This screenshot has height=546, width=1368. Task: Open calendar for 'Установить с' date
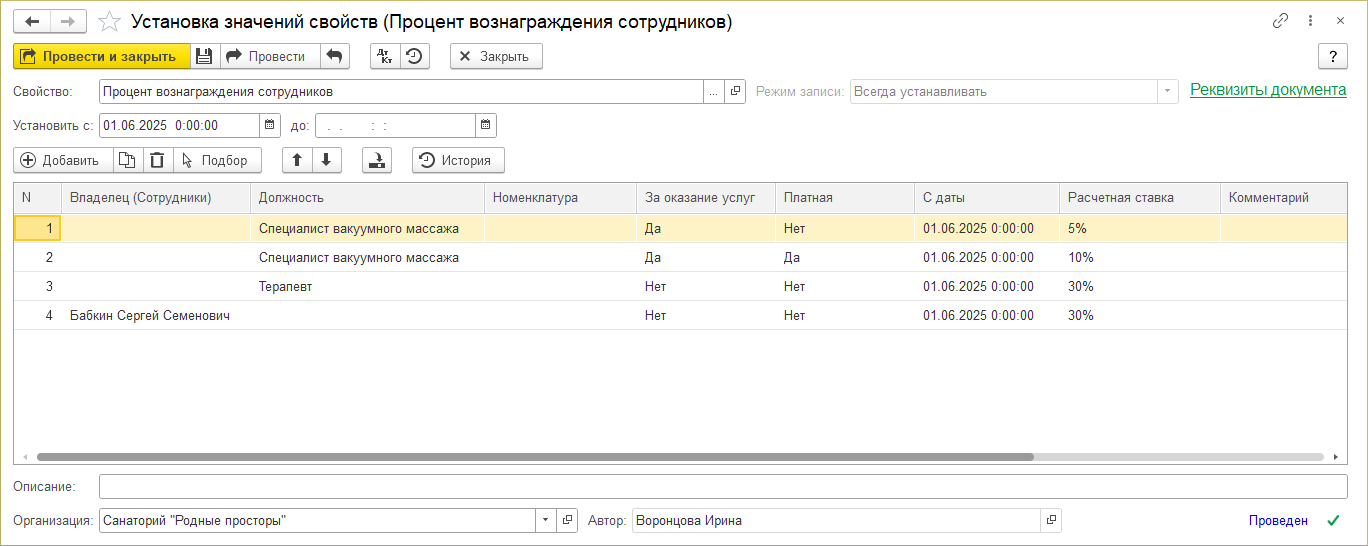click(x=268, y=125)
